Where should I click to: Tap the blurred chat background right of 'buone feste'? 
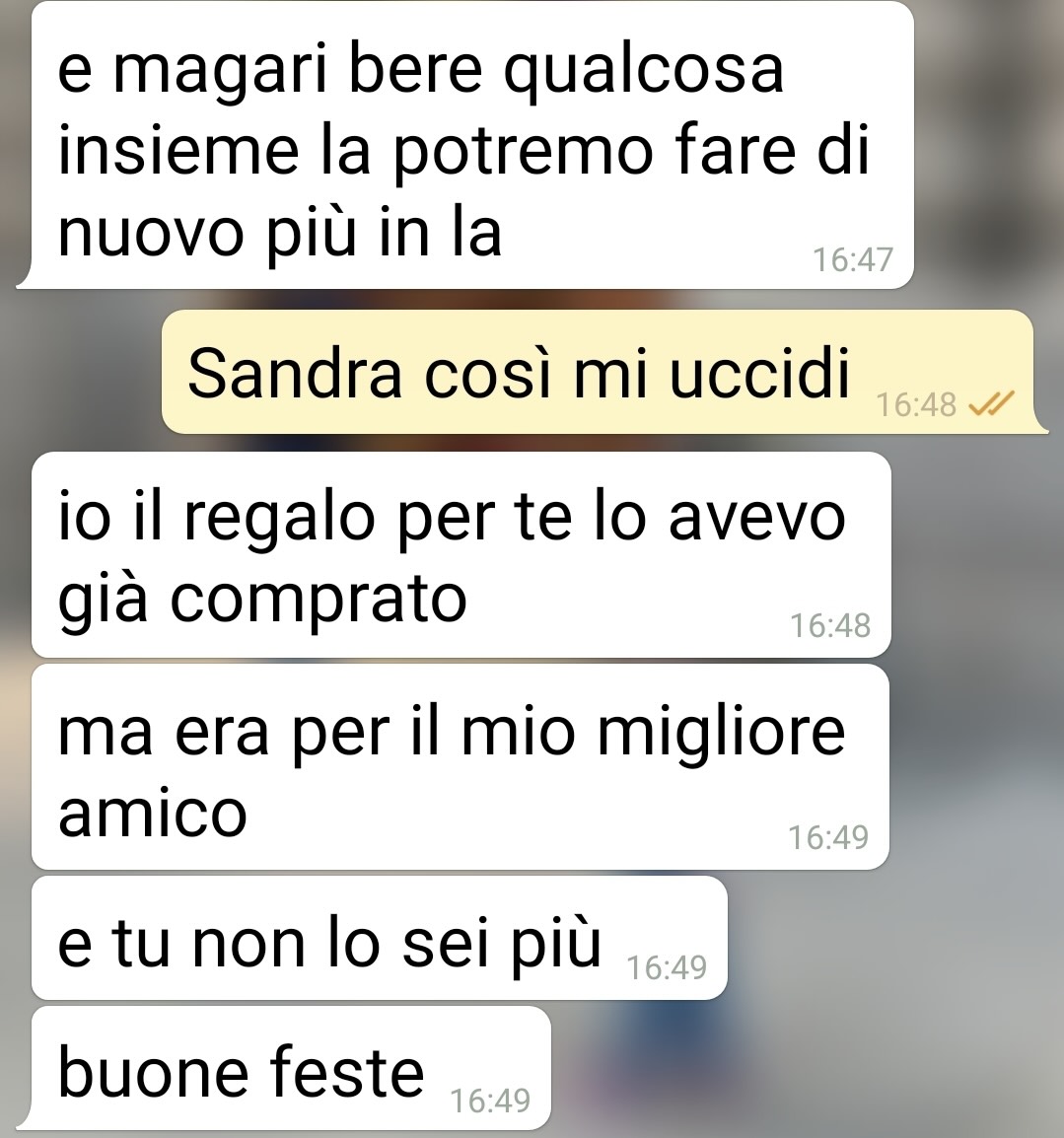coord(799,1067)
